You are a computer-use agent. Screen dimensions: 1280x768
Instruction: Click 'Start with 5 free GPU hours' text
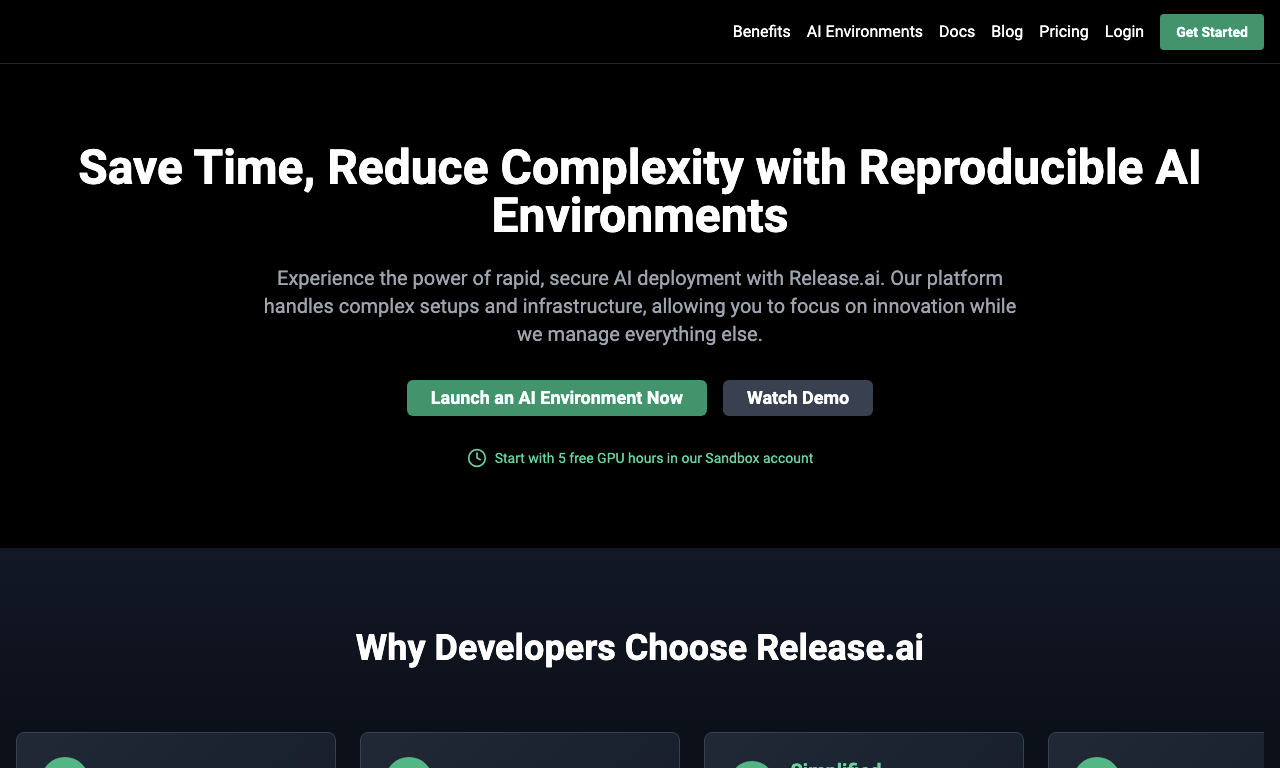point(654,458)
